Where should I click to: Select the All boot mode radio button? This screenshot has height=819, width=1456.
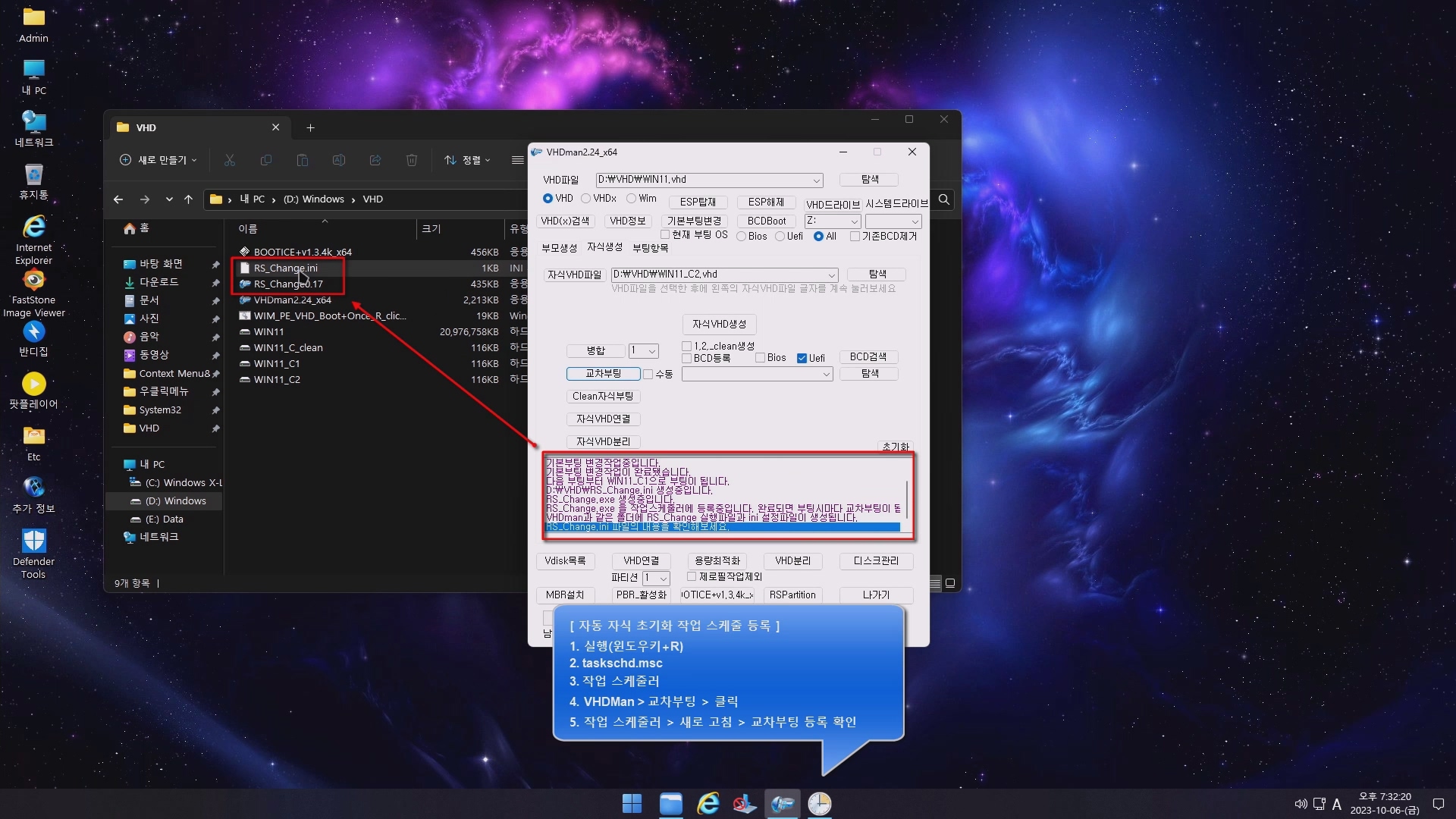[x=825, y=237]
